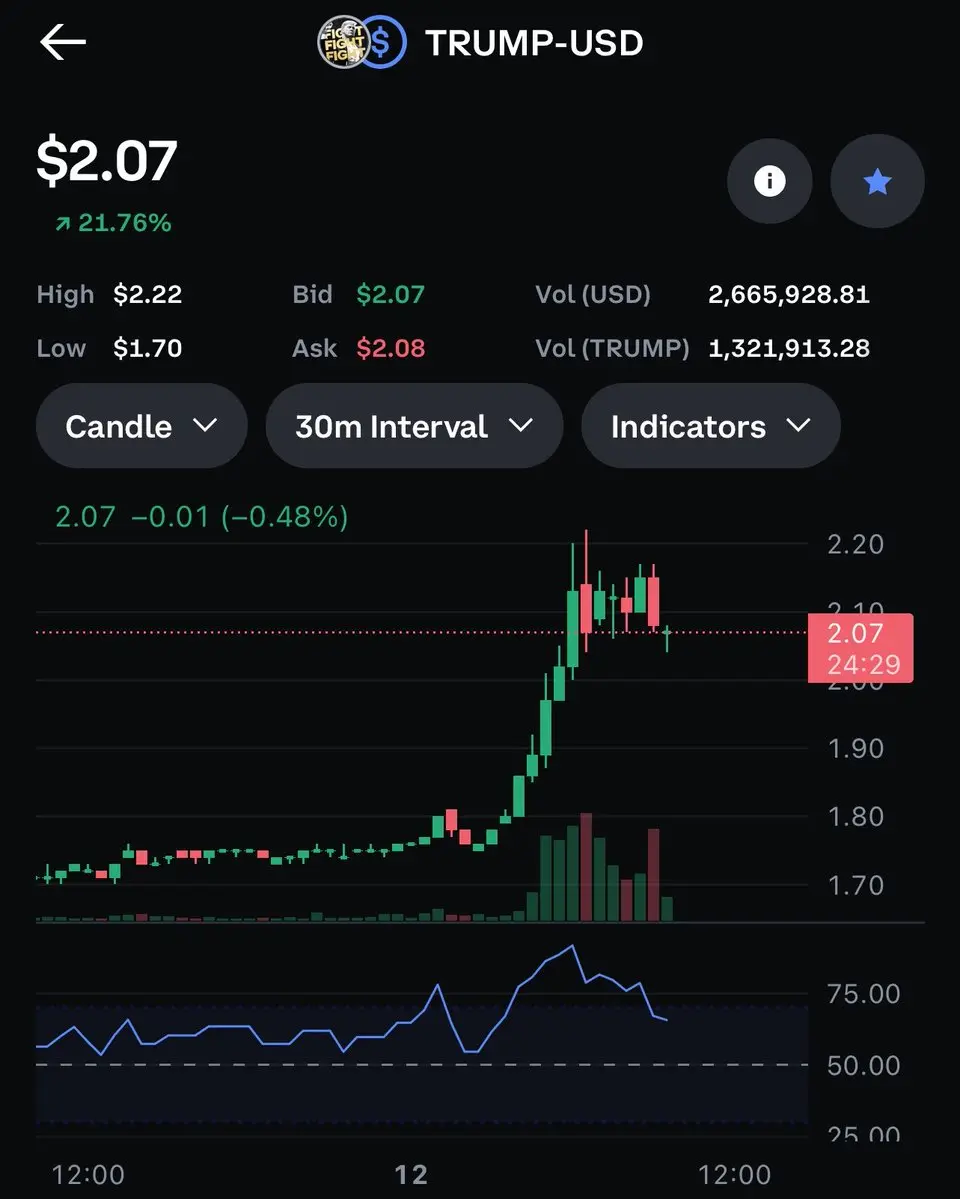The image size is (960, 1199).
Task: Click the tallest red volume bar
Action: click(x=586, y=867)
